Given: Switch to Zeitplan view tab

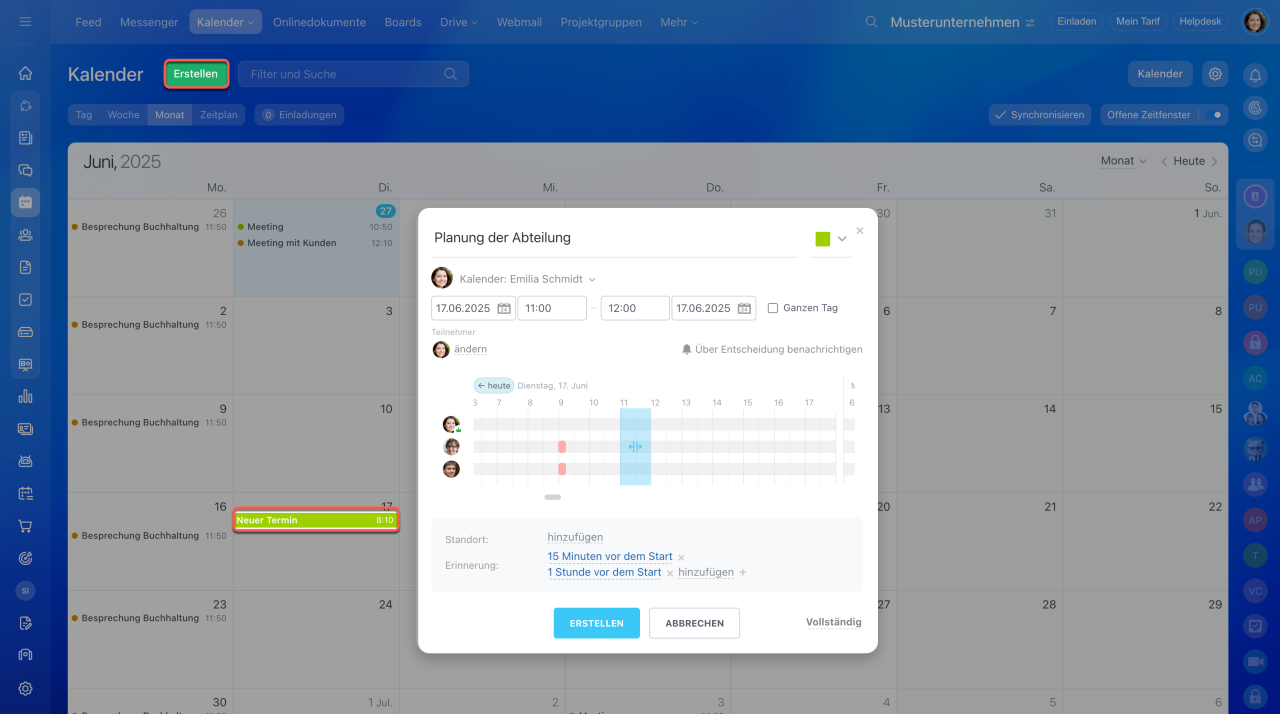Looking at the screenshot, I should coord(219,115).
